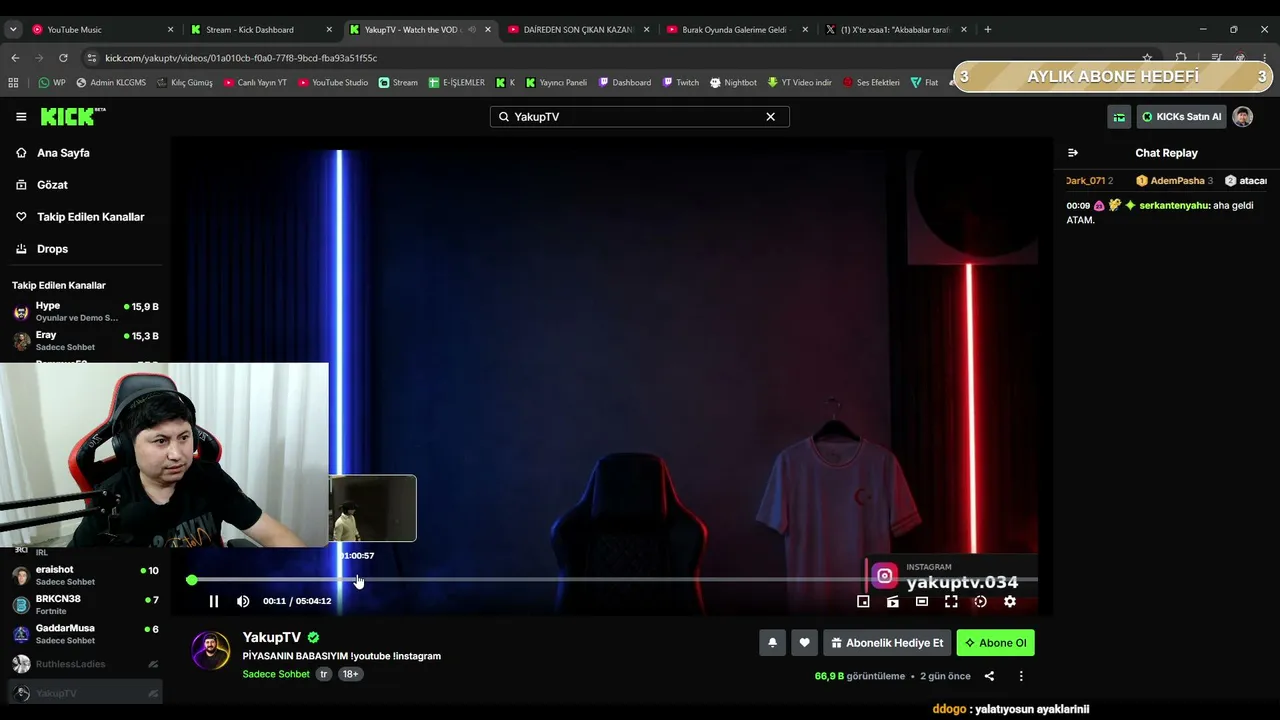Open the YakupTV channel avatar
Screen dimensions: 1280x720
pos(211,651)
